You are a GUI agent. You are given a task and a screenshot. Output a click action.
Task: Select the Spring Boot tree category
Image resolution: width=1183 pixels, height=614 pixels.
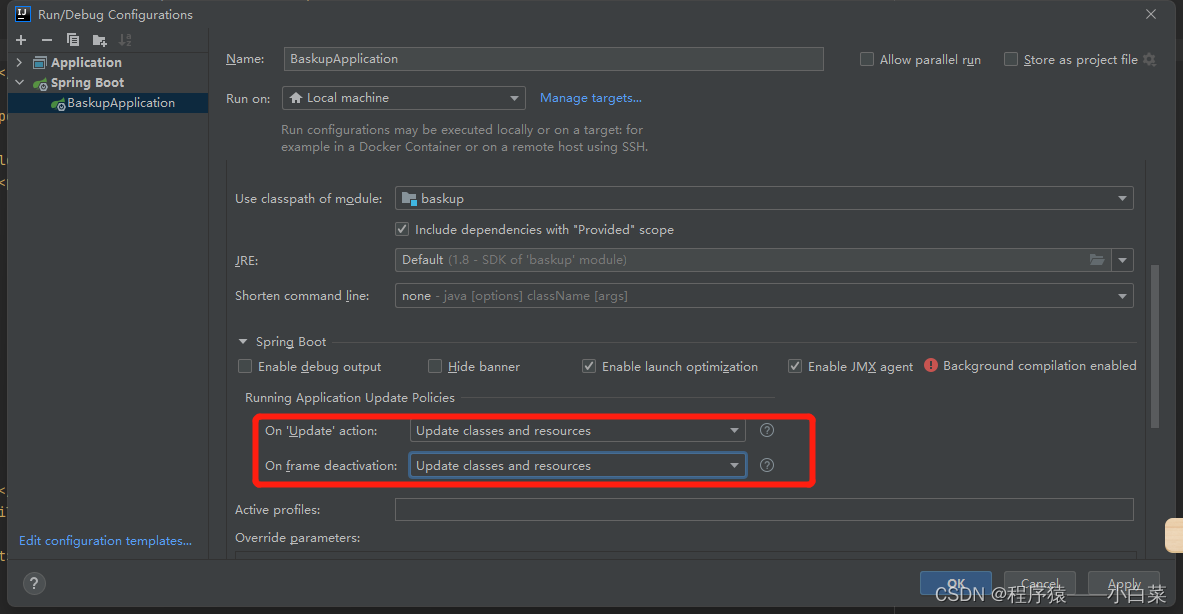click(87, 83)
